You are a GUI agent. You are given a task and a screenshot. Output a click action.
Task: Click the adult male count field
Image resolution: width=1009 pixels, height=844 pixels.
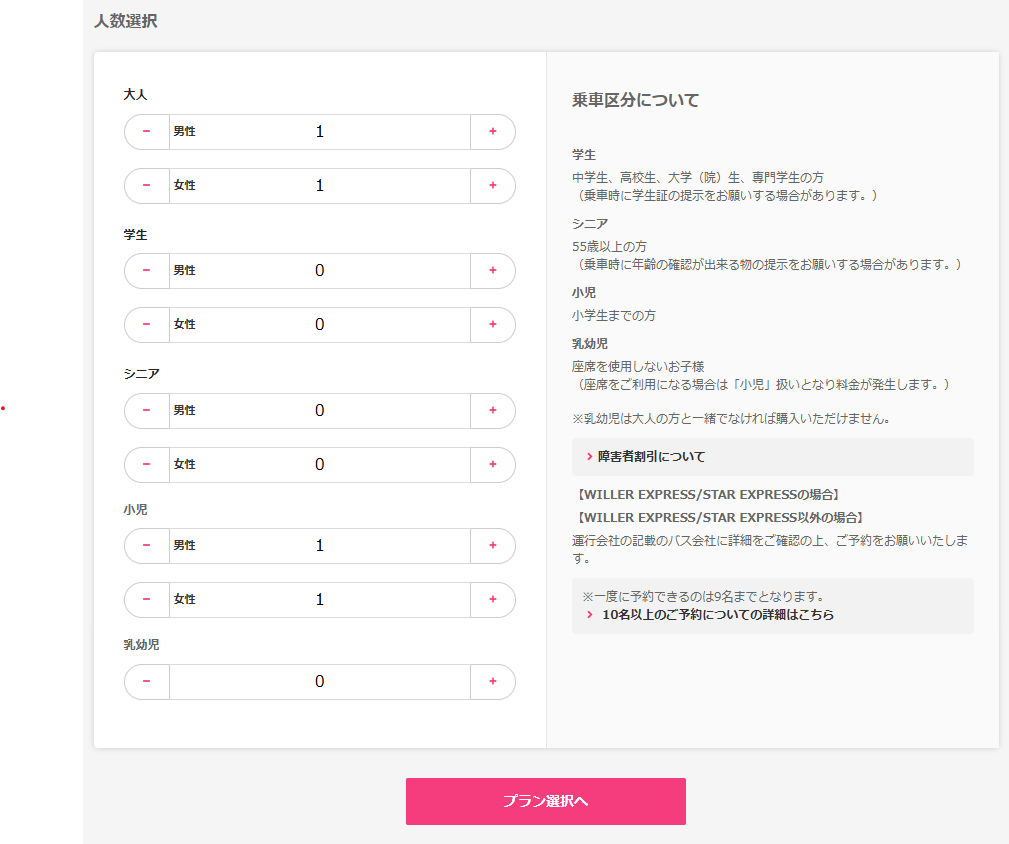point(320,131)
